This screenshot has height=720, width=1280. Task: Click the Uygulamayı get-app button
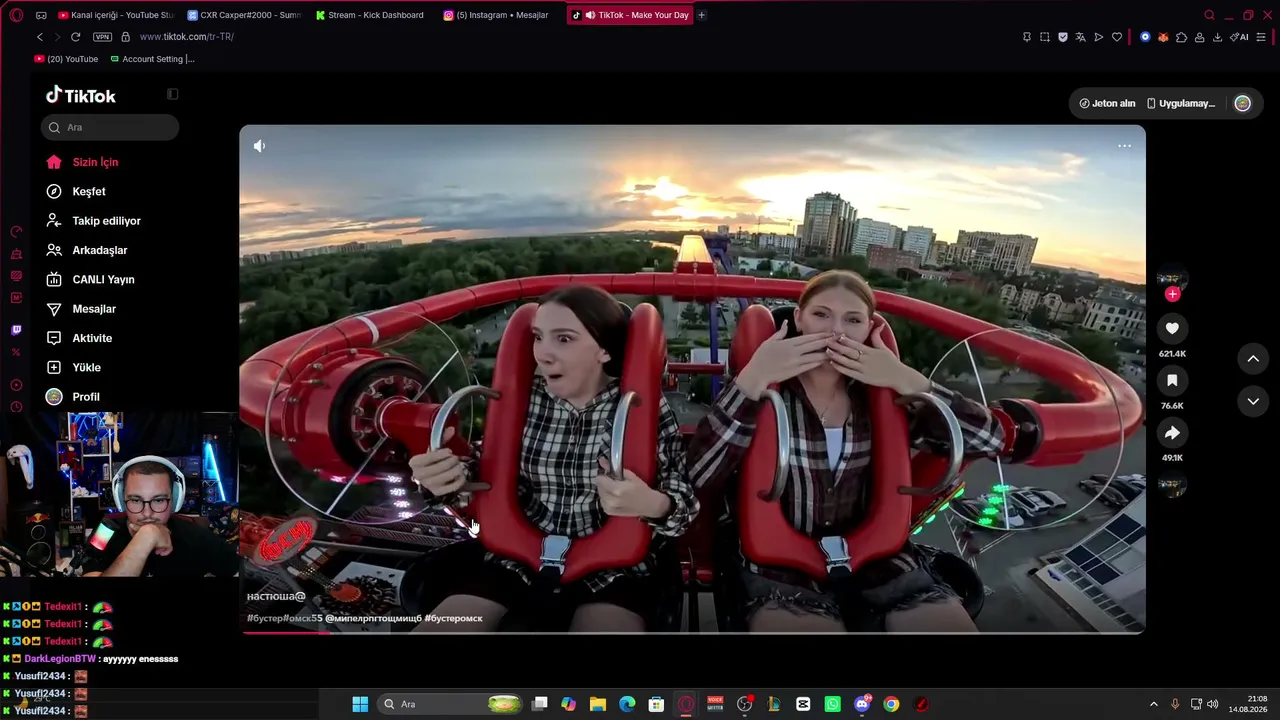(x=1181, y=103)
